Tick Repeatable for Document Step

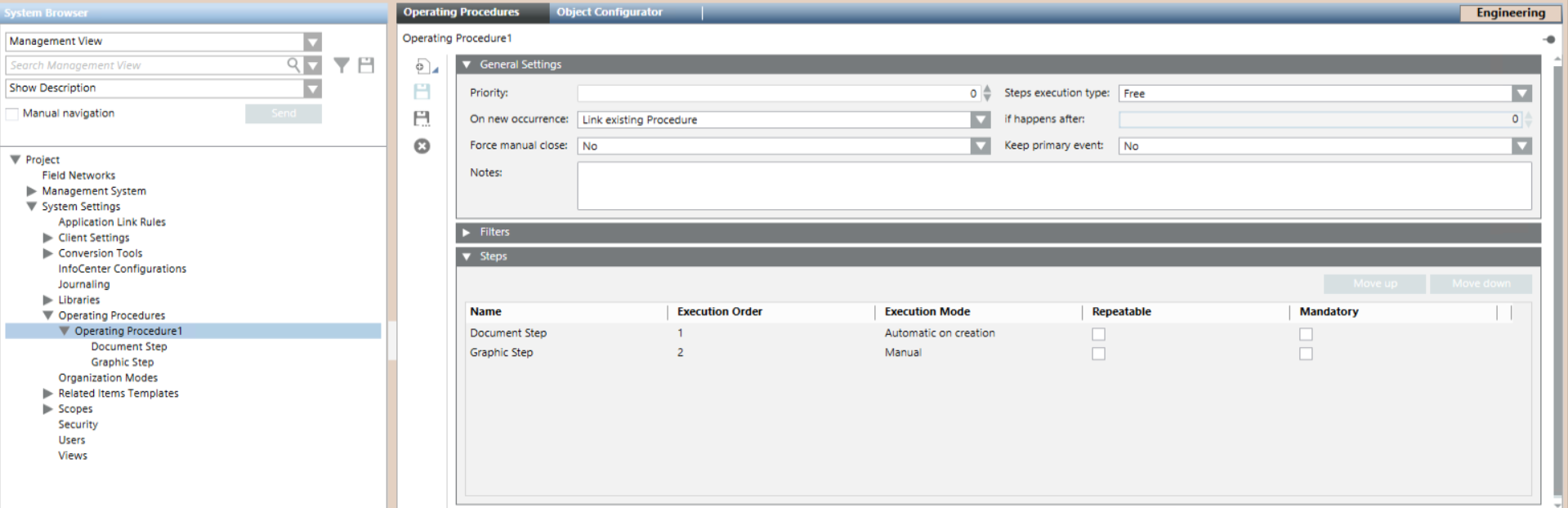point(1098,334)
